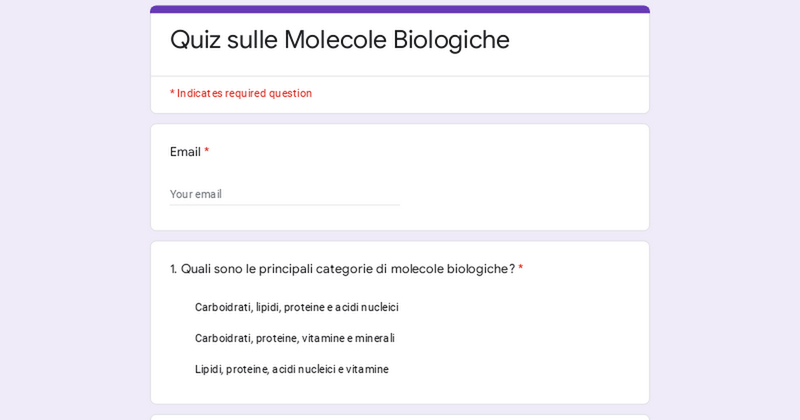Click the word Lipidi in third answer
Image resolution: width=800 pixels, height=420 pixels.
pos(208,369)
